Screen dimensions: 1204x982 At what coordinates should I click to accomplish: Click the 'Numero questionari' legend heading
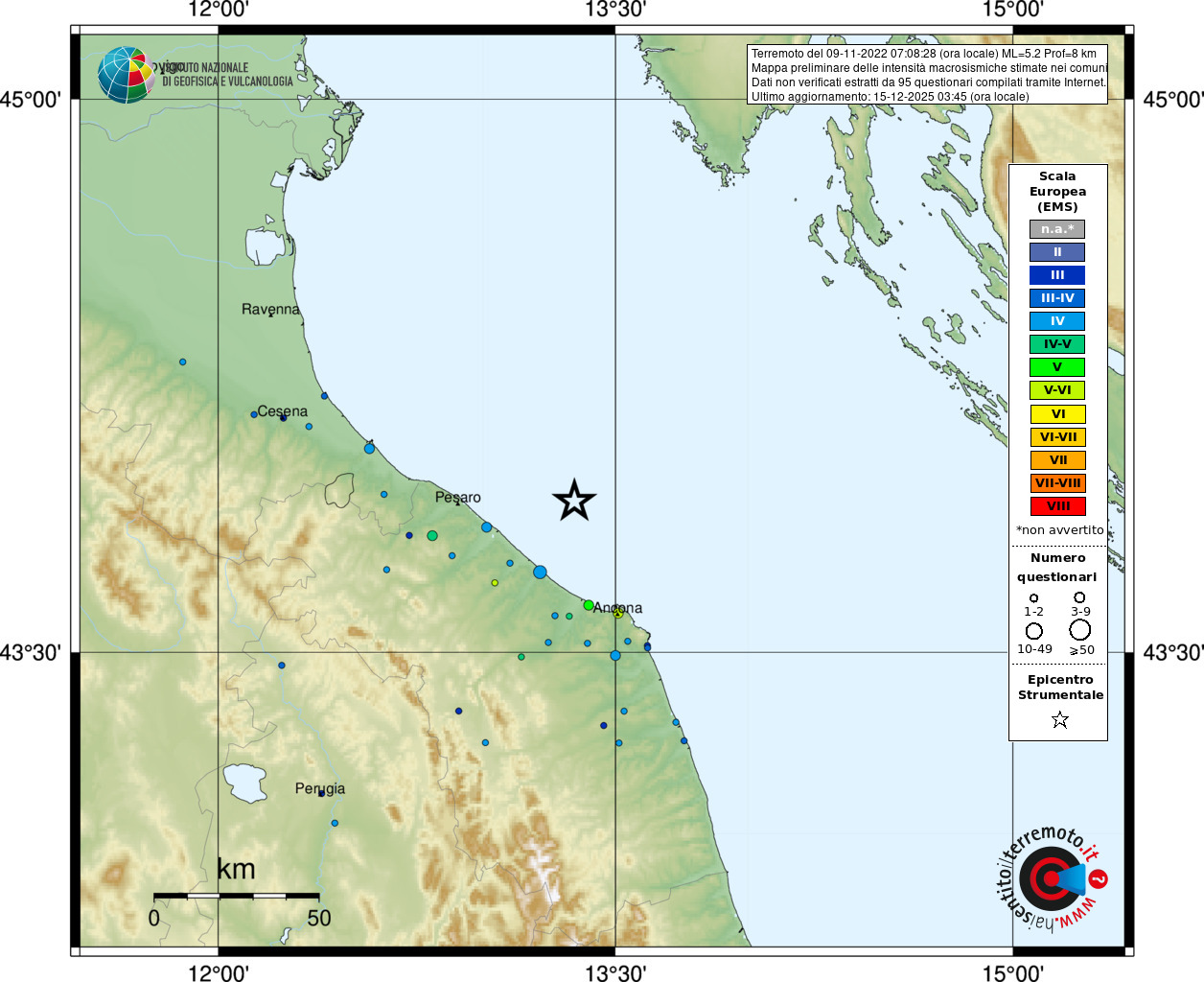click(x=1058, y=568)
